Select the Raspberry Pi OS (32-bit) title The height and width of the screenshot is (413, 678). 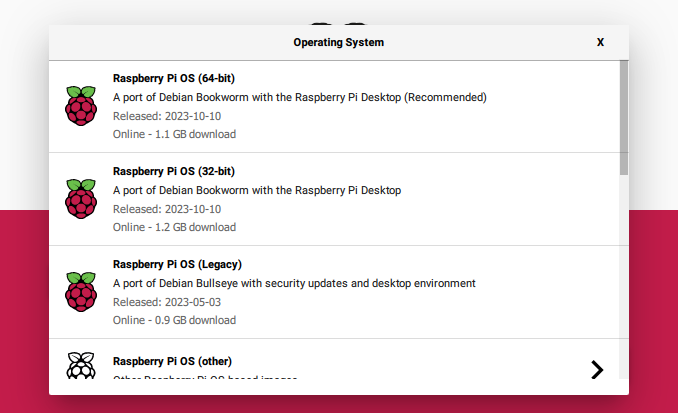coord(174,171)
